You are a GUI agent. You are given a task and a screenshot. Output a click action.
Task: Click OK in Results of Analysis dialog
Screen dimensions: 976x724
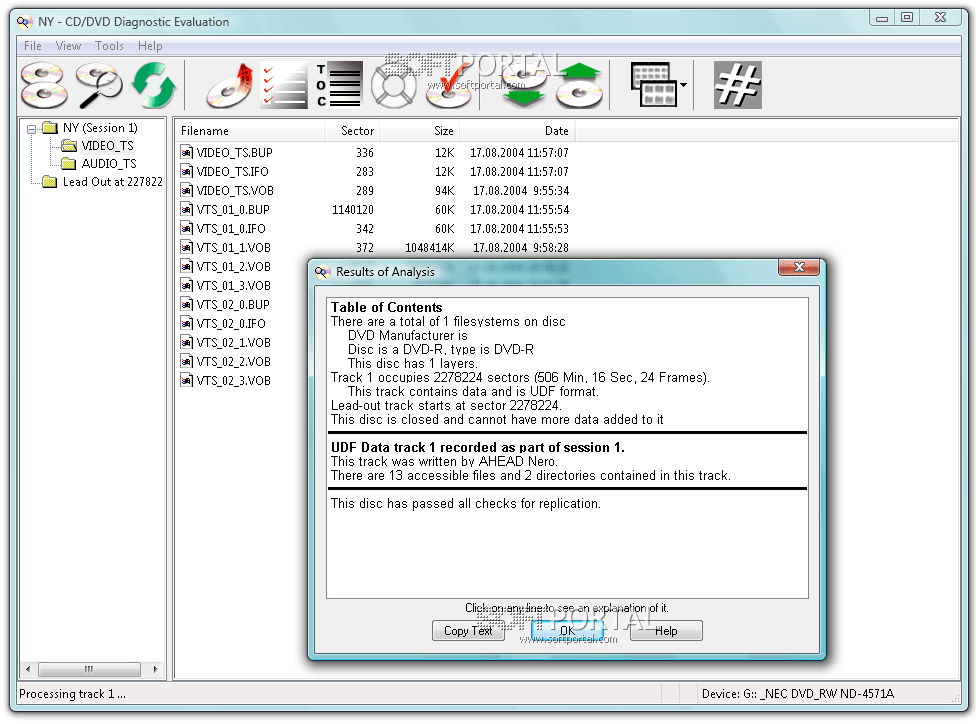pyautogui.click(x=567, y=631)
